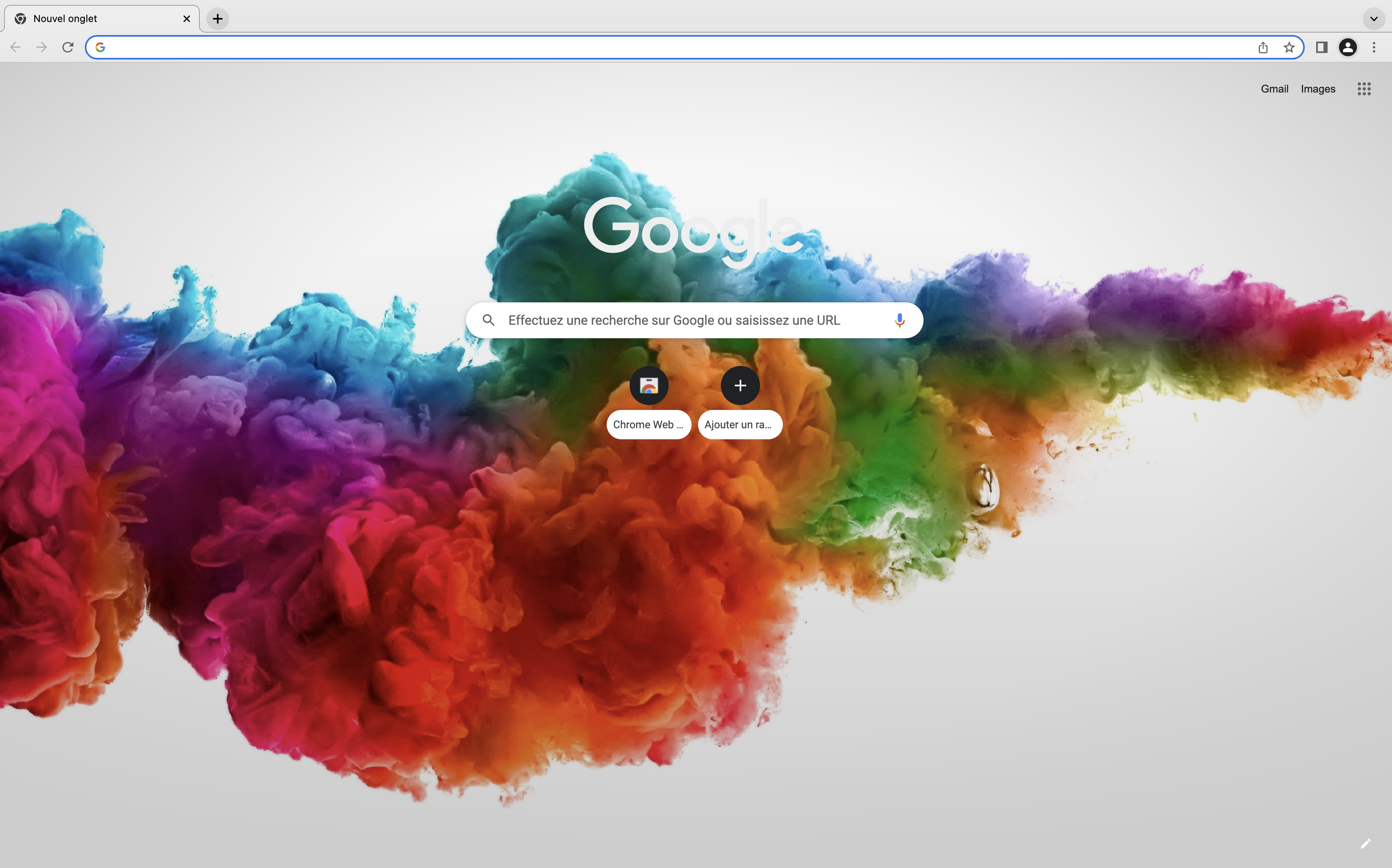Click the add shortcut plus icon
1392x868 pixels.
point(740,386)
